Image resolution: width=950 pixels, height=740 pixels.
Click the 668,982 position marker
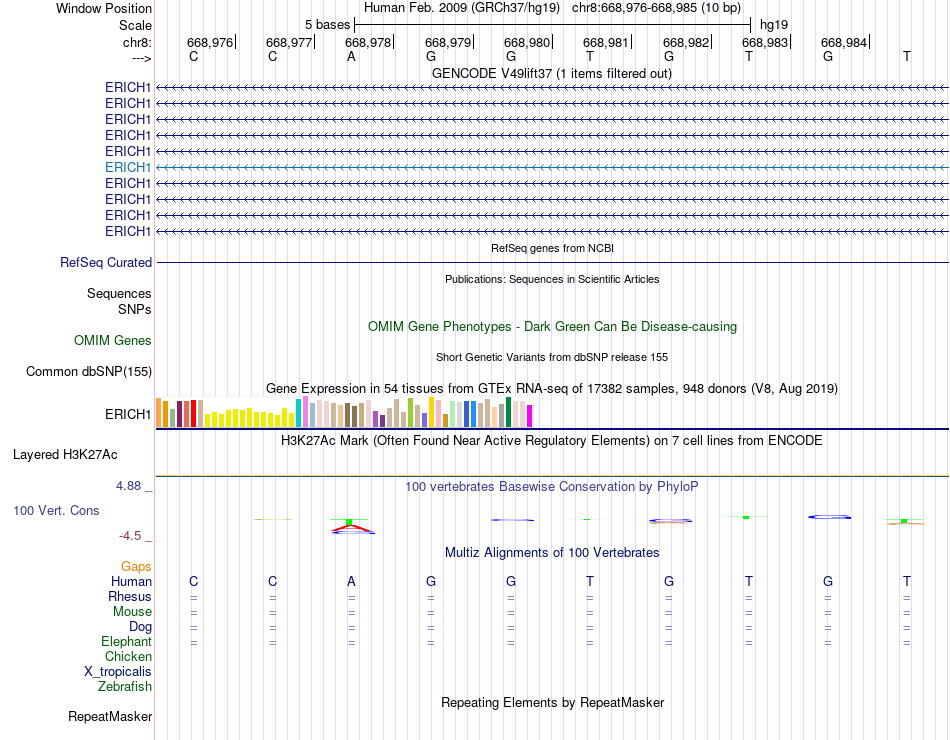[686, 42]
